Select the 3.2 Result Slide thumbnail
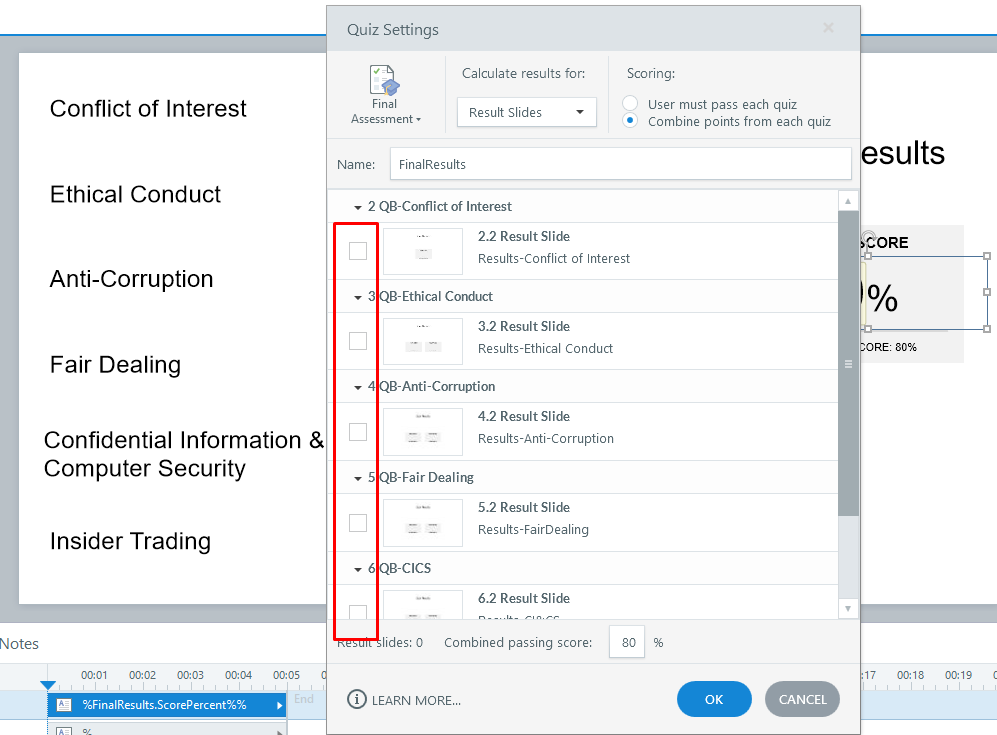Image resolution: width=997 pixels, height=735 pixels. (x=423, y=341)
